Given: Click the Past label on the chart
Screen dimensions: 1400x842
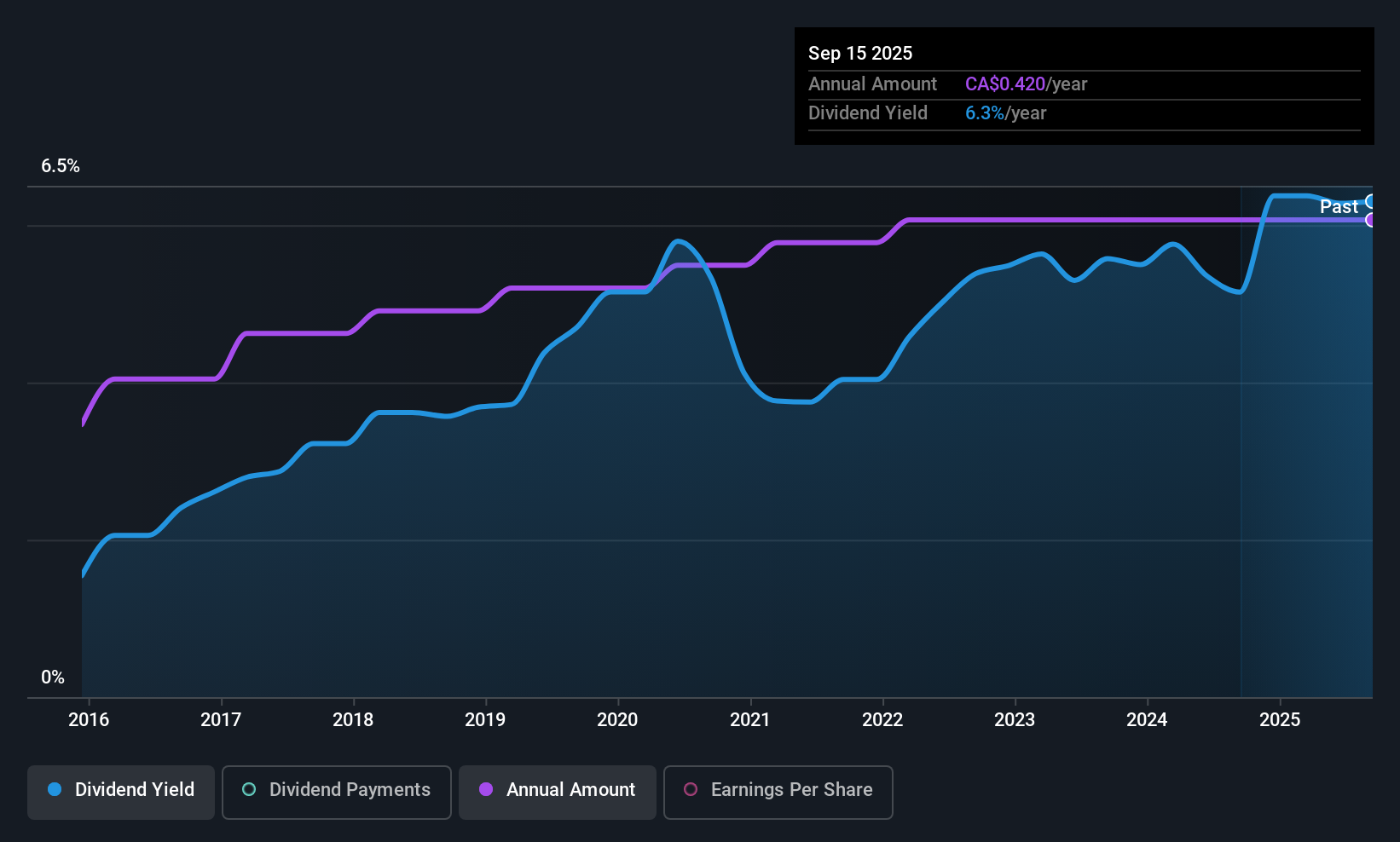Looking at the screenshot, I should click(1338, 206).
